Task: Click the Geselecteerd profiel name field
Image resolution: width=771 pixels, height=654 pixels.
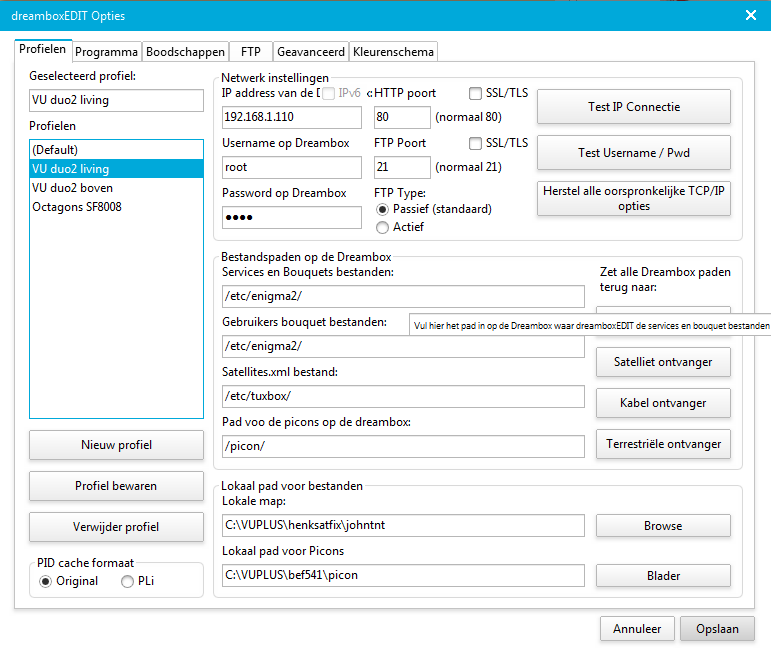Action: [117, 100]
